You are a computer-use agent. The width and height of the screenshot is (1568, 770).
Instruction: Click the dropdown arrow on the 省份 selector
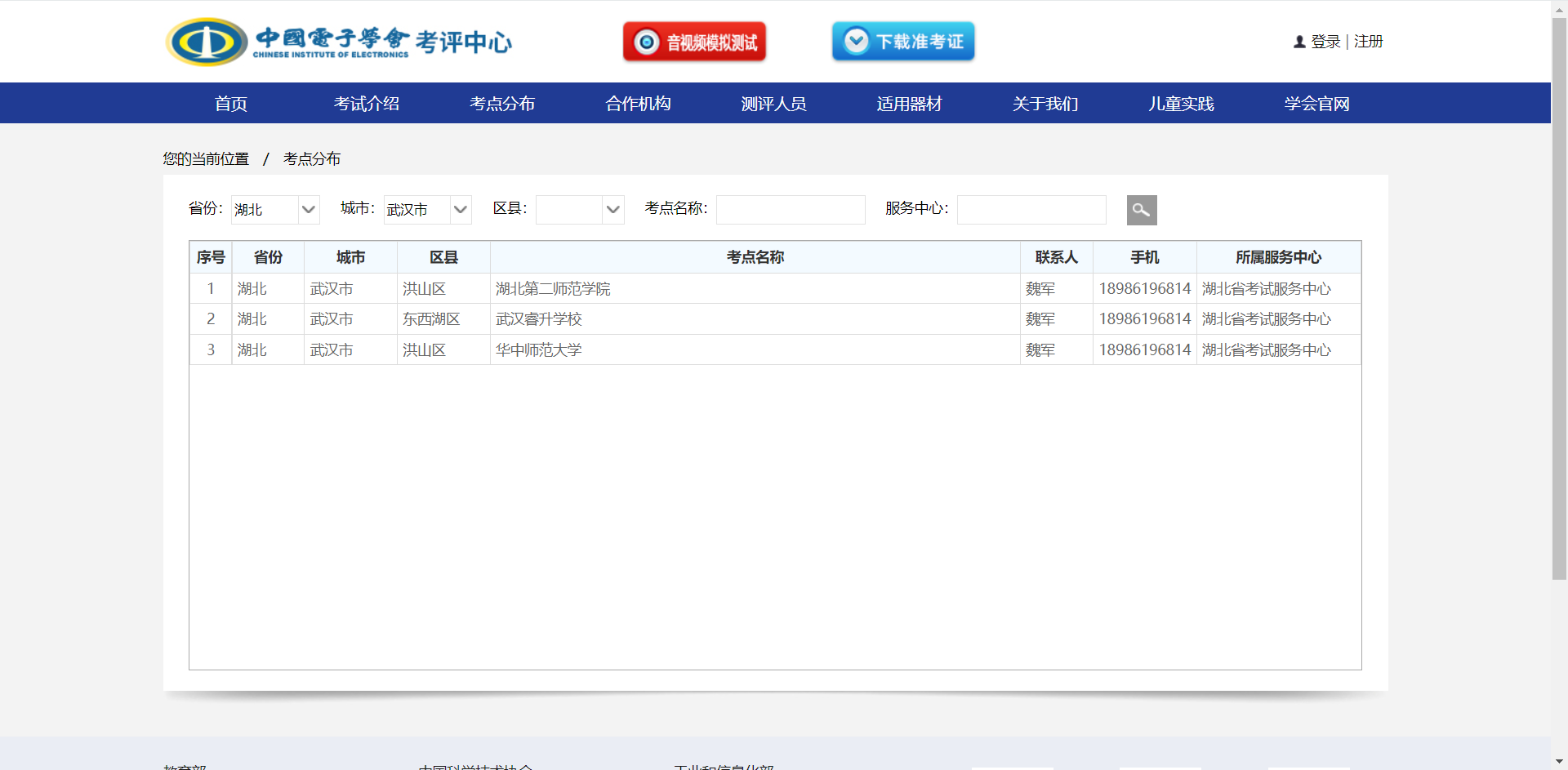[x=309, y=210]
